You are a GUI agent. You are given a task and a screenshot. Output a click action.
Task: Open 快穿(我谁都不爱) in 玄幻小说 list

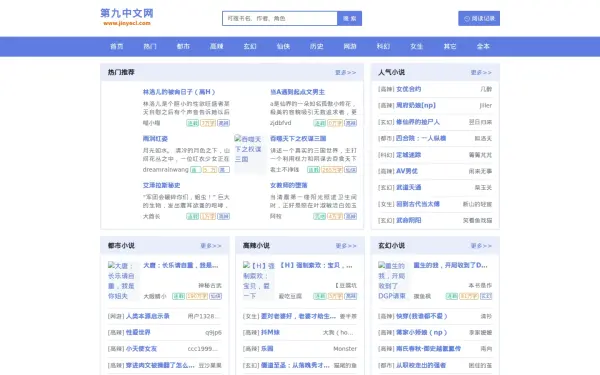[x=422, y=316]
